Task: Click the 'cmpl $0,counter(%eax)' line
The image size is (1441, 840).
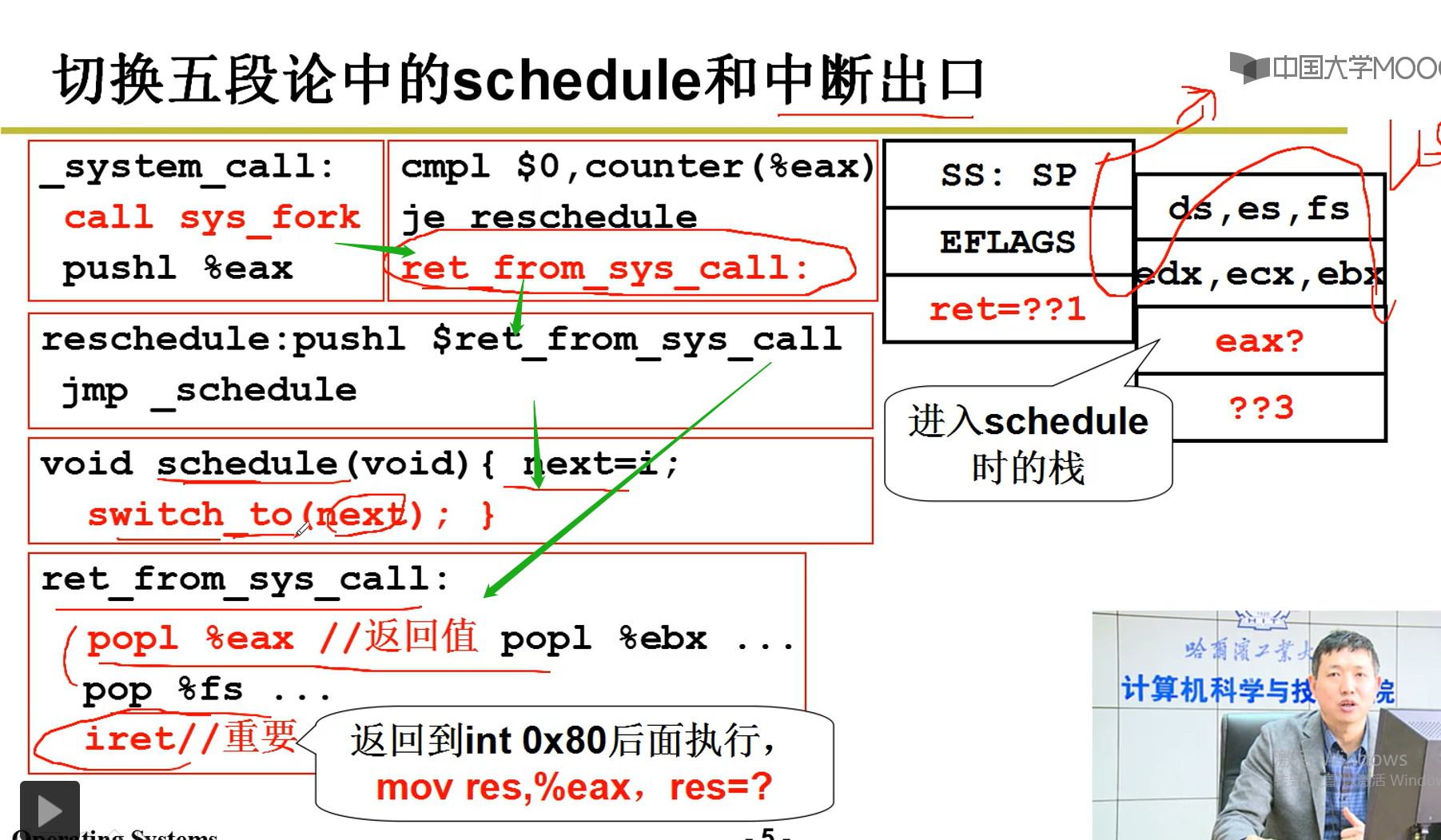Action: pos(638,166)
